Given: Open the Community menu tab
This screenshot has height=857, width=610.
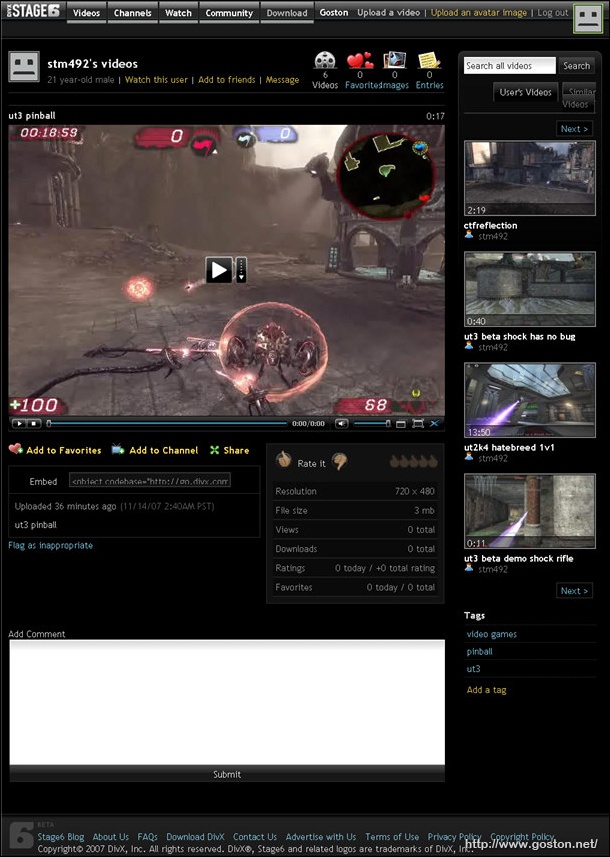Looking at the screenshot, I should pyautogui.click(x=229, y=13).
